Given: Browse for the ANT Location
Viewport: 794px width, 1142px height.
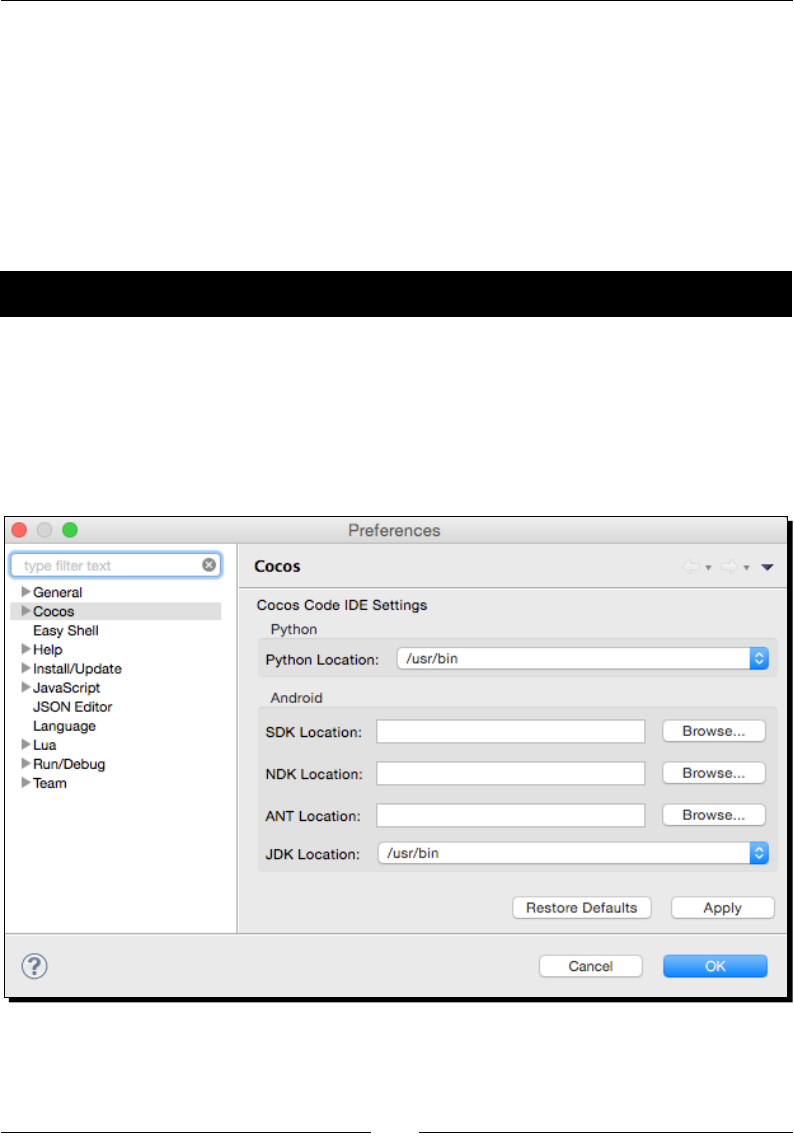Looking at the screenshot, I should click(x=714, y=815).
